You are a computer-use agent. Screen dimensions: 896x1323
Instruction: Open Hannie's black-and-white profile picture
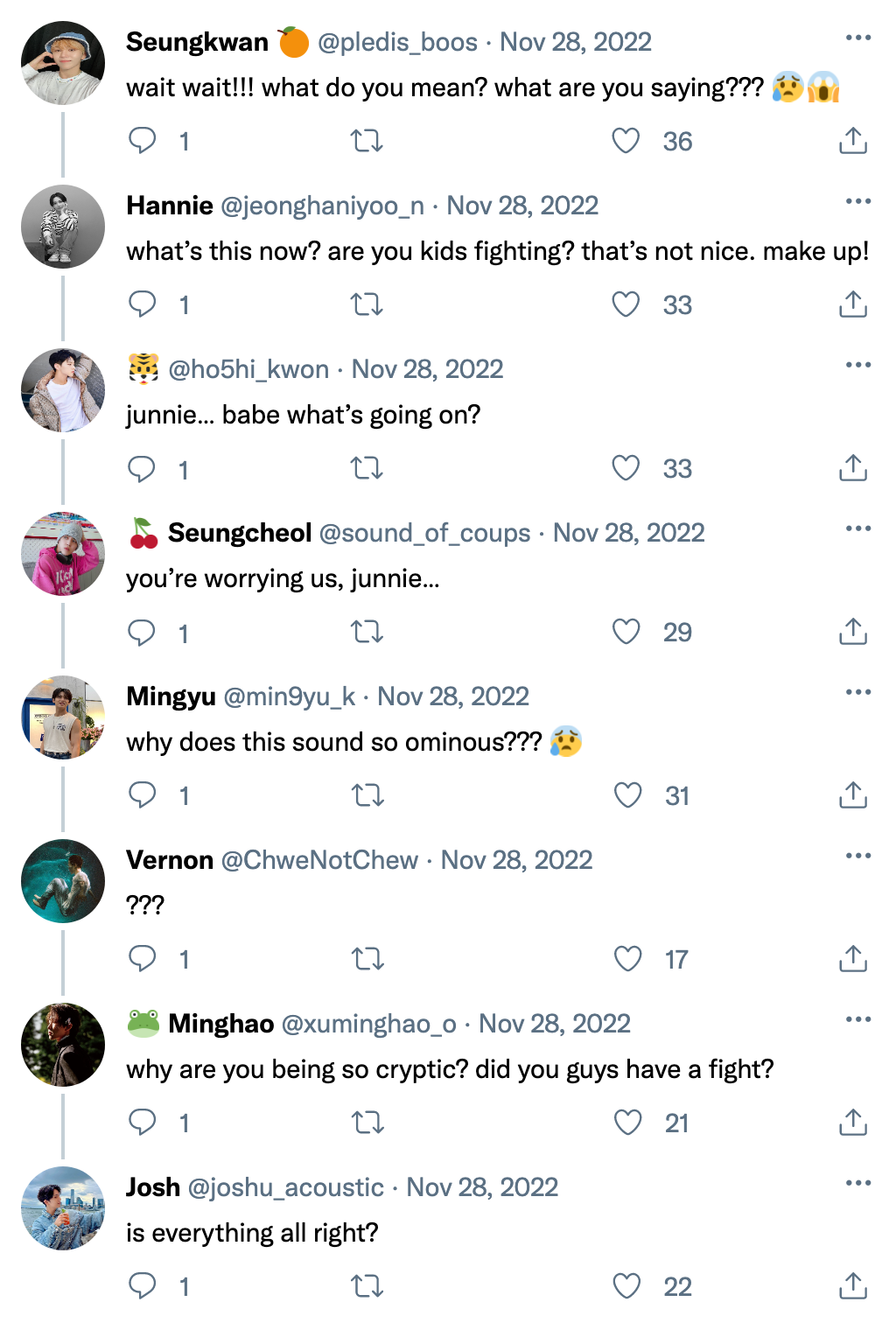[63, 227]
